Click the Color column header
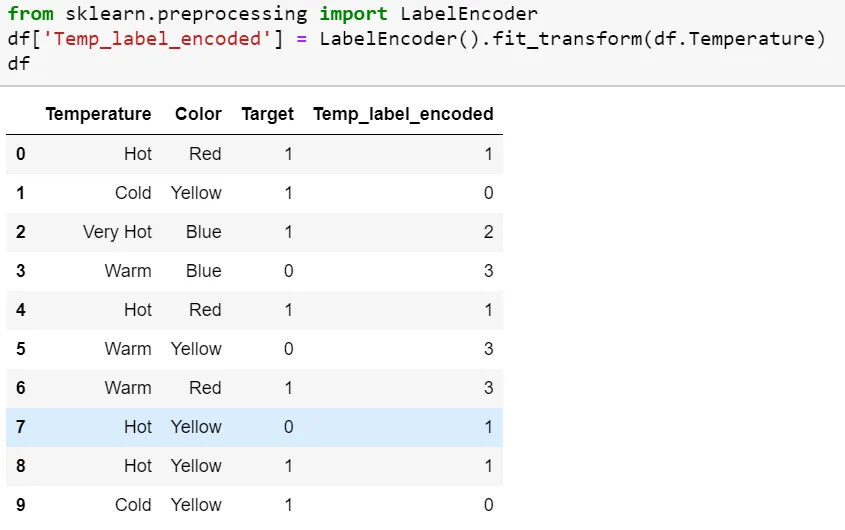Screen dimensions: 845x530 point(198,114)
